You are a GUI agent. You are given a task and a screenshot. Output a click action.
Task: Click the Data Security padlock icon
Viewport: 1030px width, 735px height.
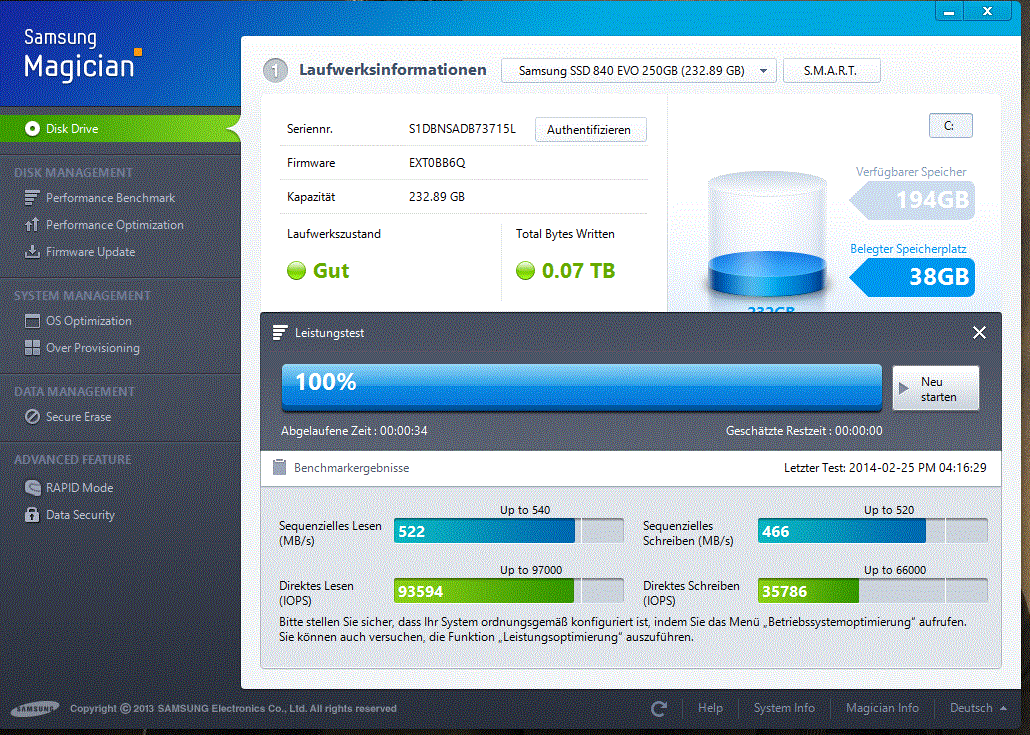coord(32,514)
